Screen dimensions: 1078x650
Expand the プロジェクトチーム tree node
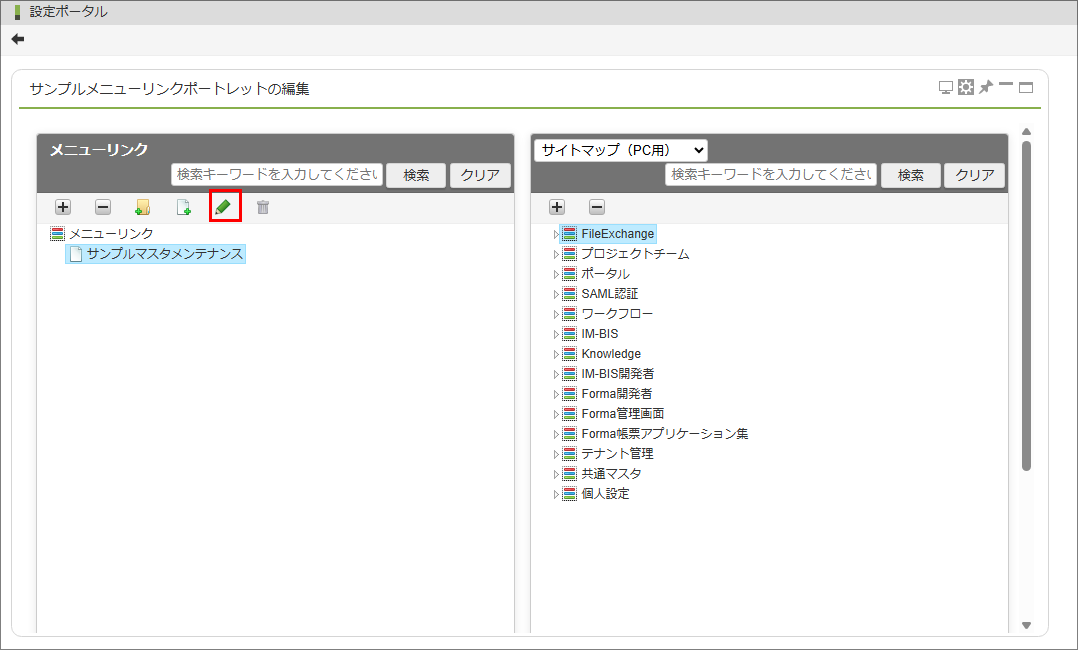click(556, 254)
